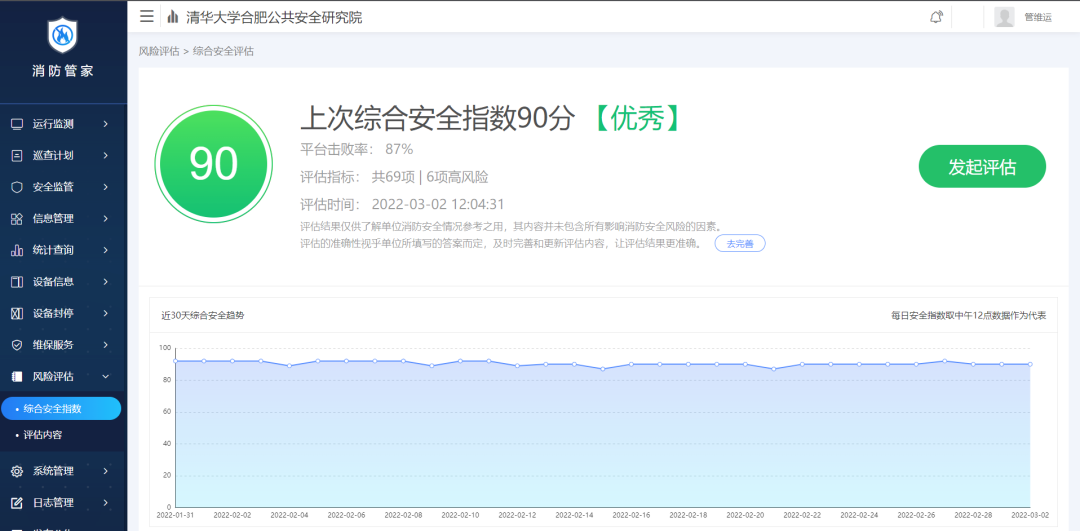Click the 2022-03-02 data point on chart

tap(1030, 364)
